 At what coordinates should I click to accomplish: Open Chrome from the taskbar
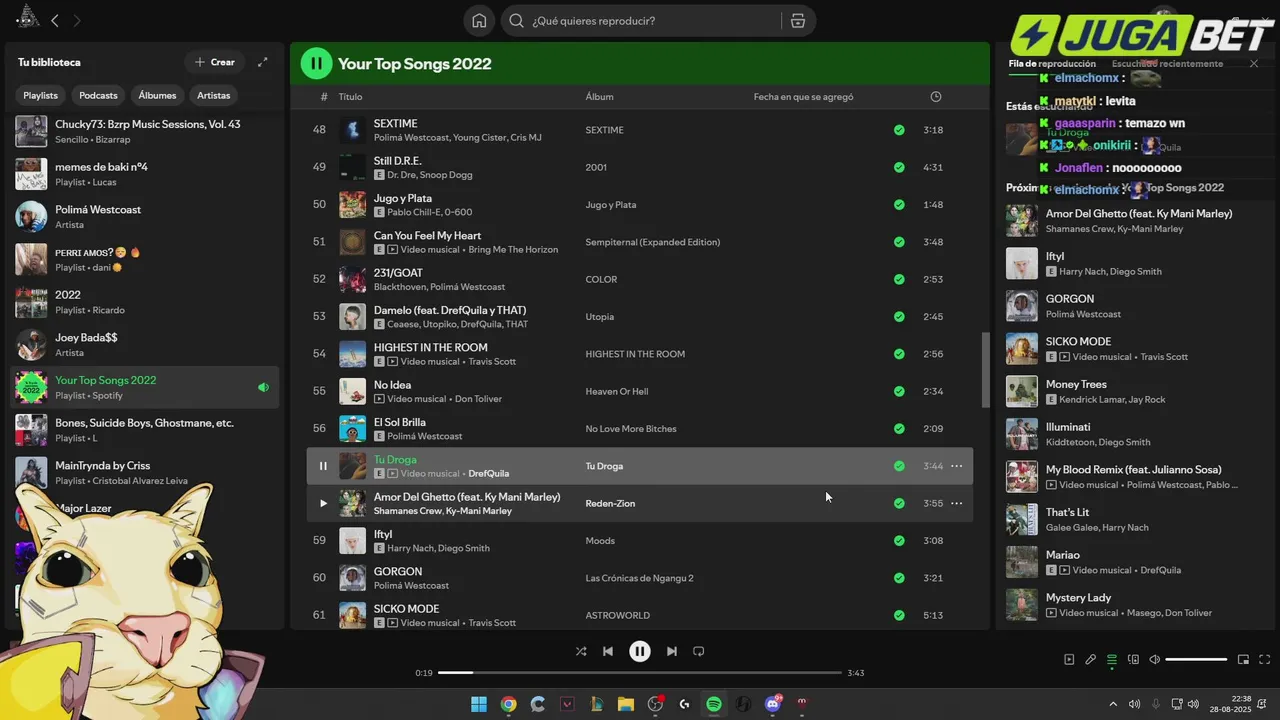click(x=508, y=704)
